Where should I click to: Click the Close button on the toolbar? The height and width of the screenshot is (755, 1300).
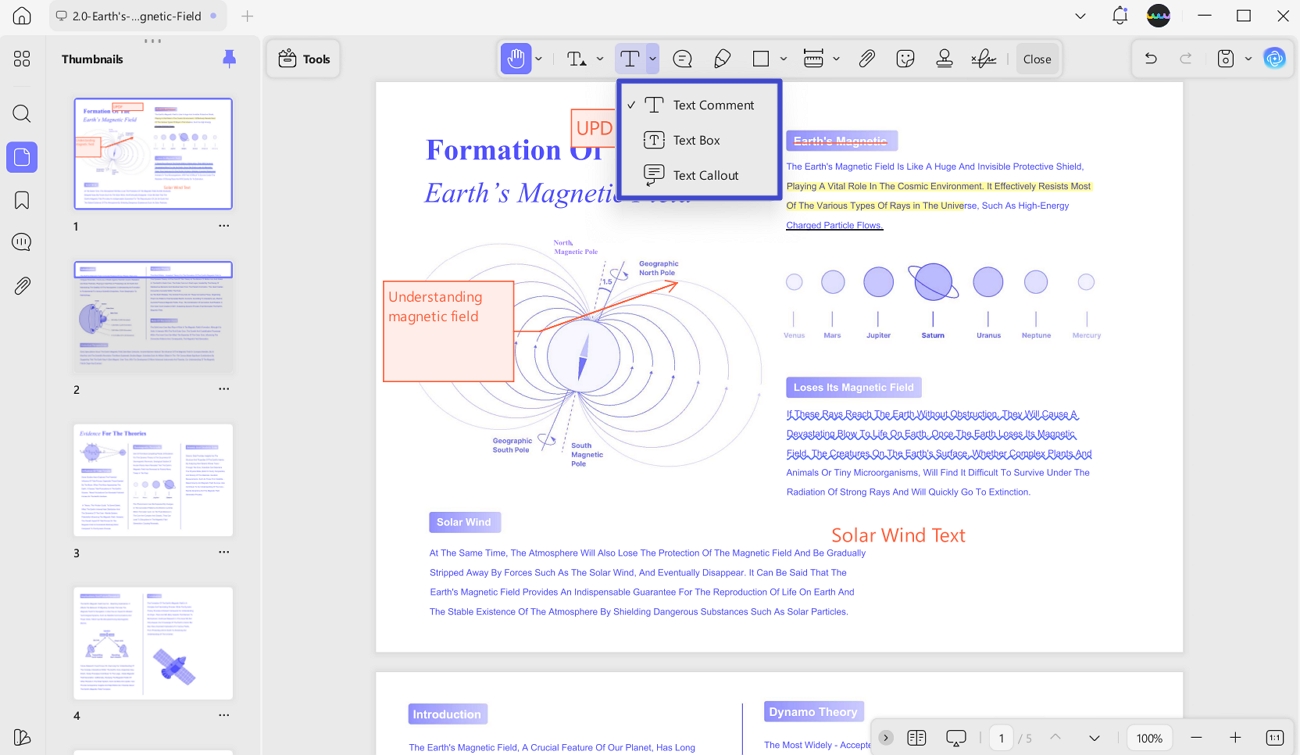[1037, 58]
